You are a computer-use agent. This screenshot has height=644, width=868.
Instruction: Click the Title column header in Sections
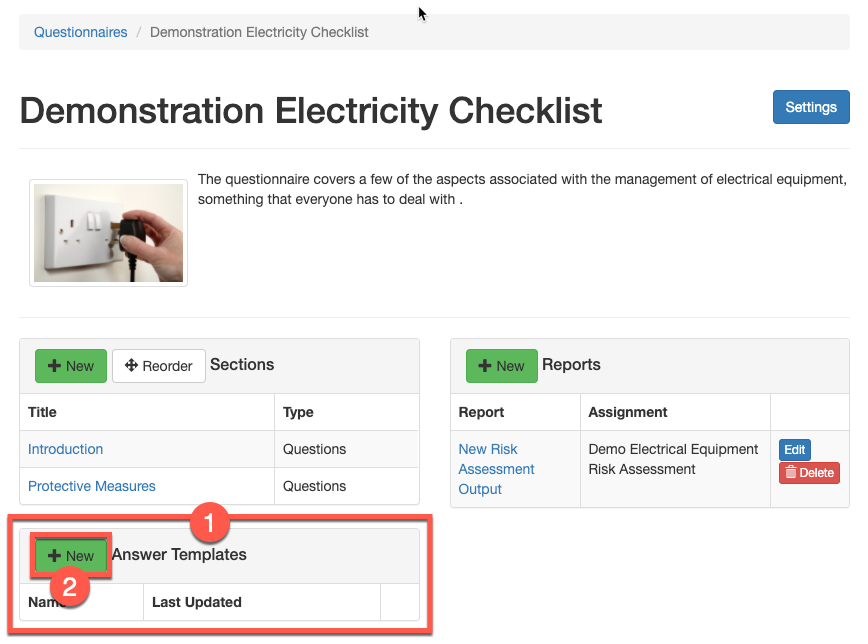click(x=43, y=412)
